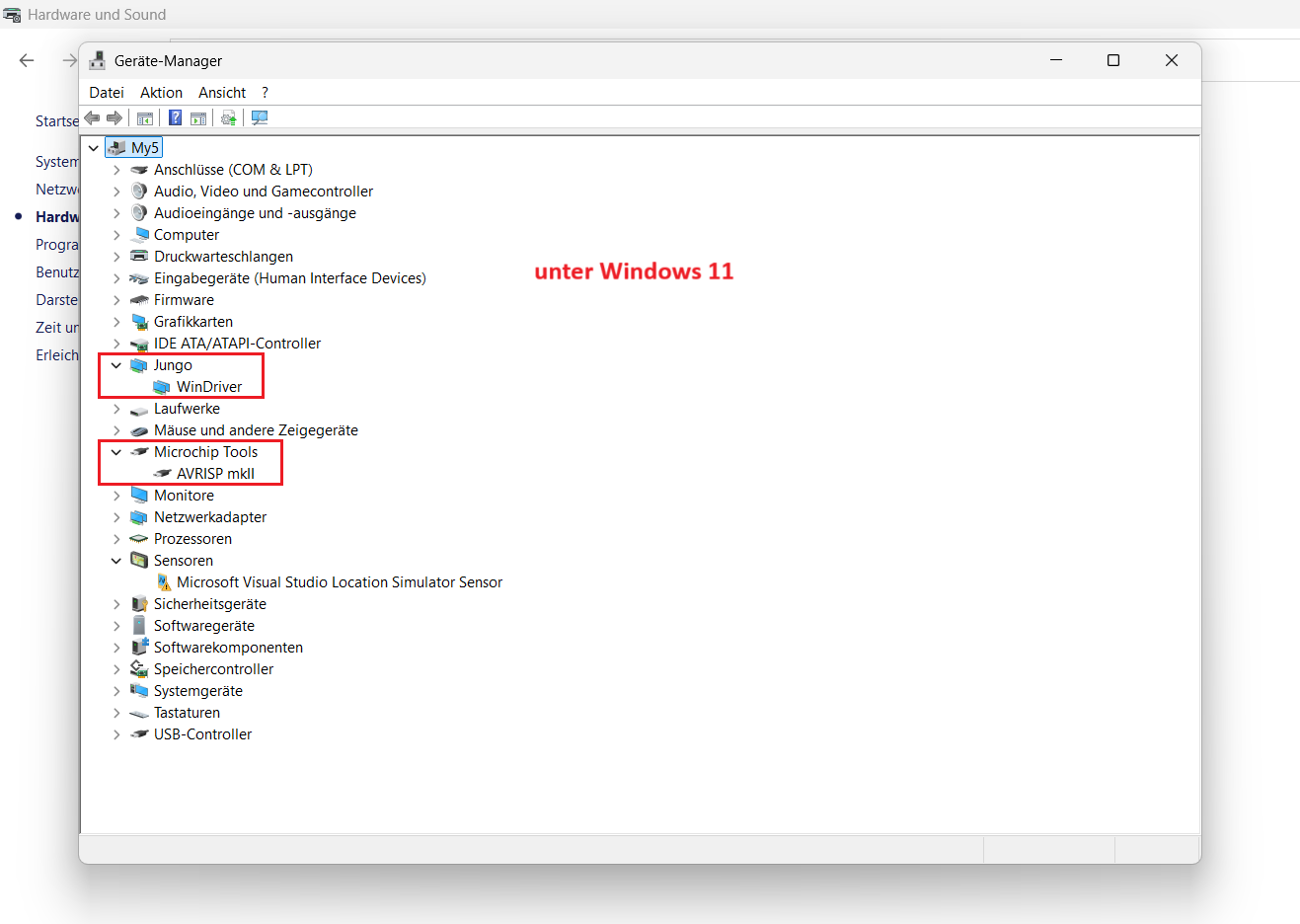
Task: Click the Geräte-Manager title bar icon
Action: 97,60
